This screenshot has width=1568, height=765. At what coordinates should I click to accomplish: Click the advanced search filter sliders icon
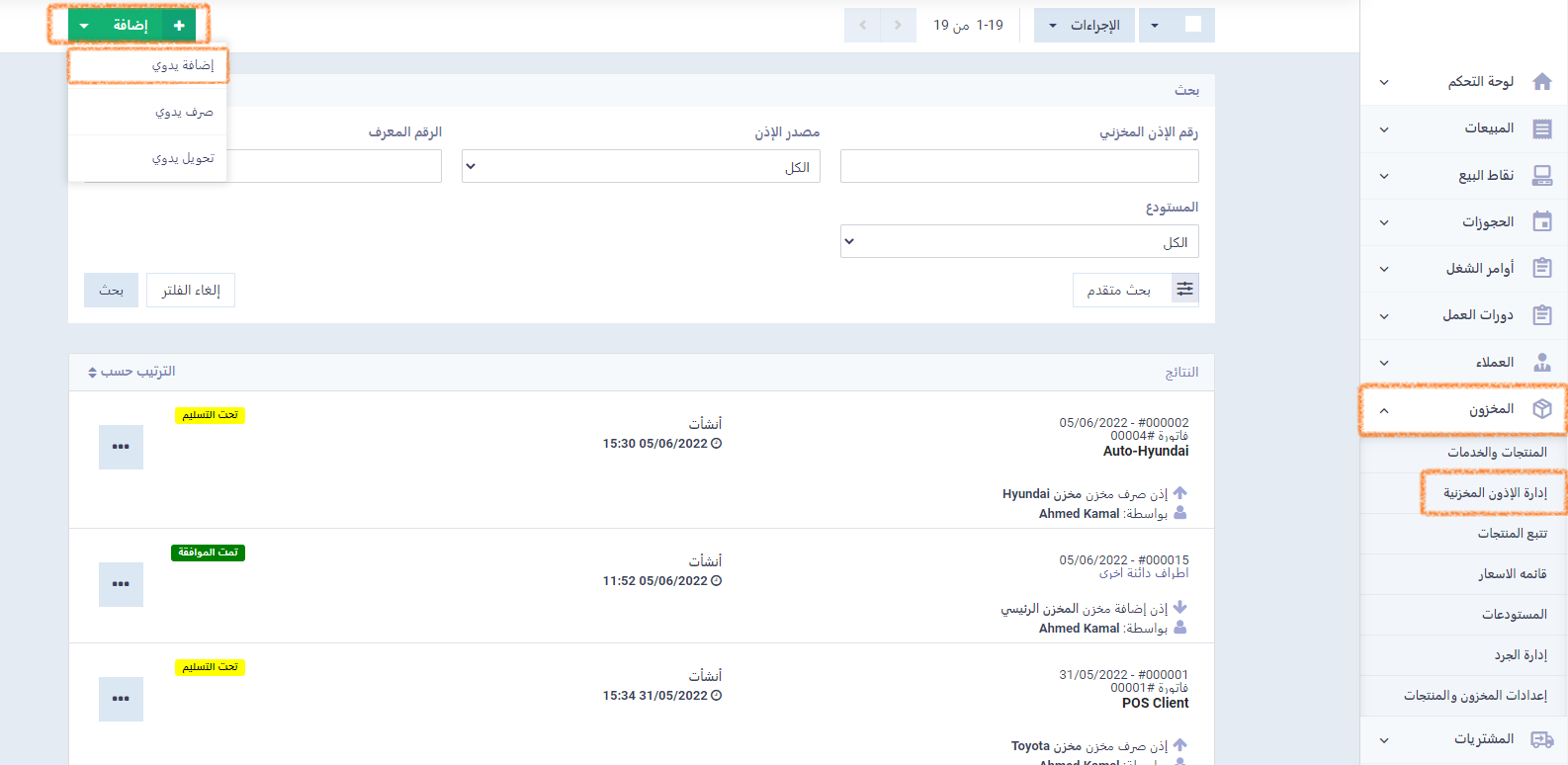point(1184,290)
